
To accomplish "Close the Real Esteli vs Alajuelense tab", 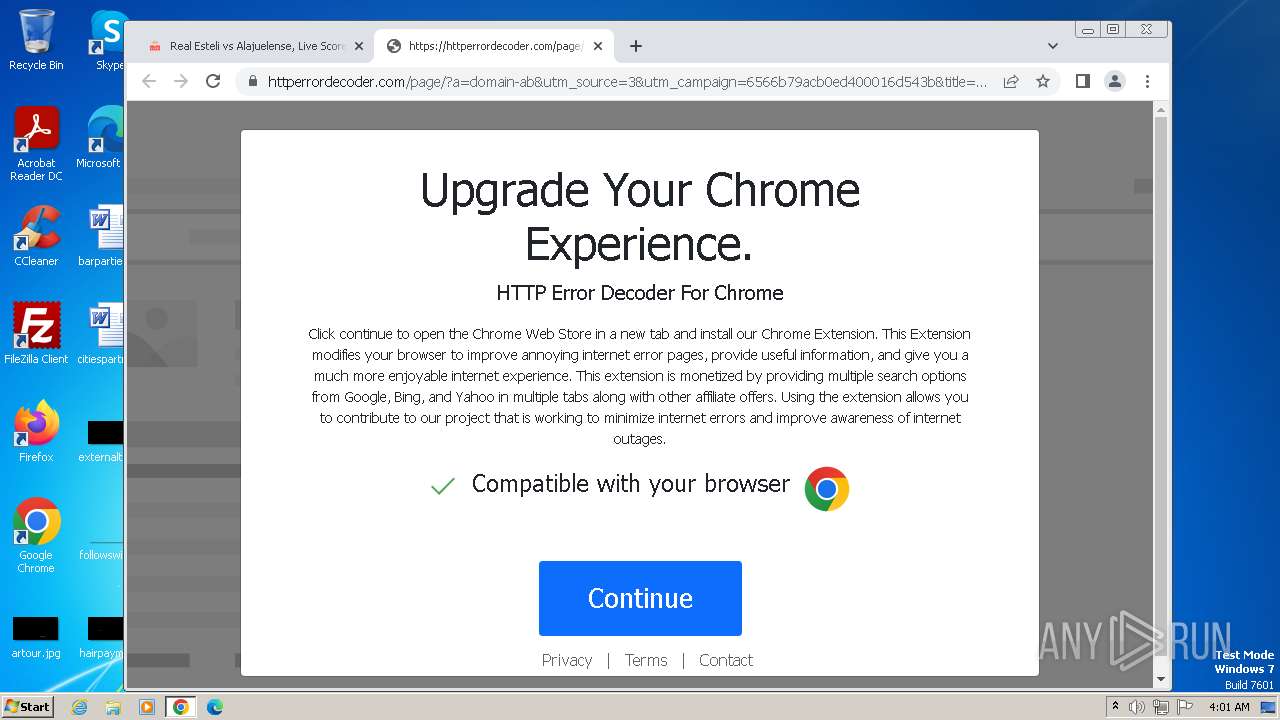I will [x=358, y=46].
